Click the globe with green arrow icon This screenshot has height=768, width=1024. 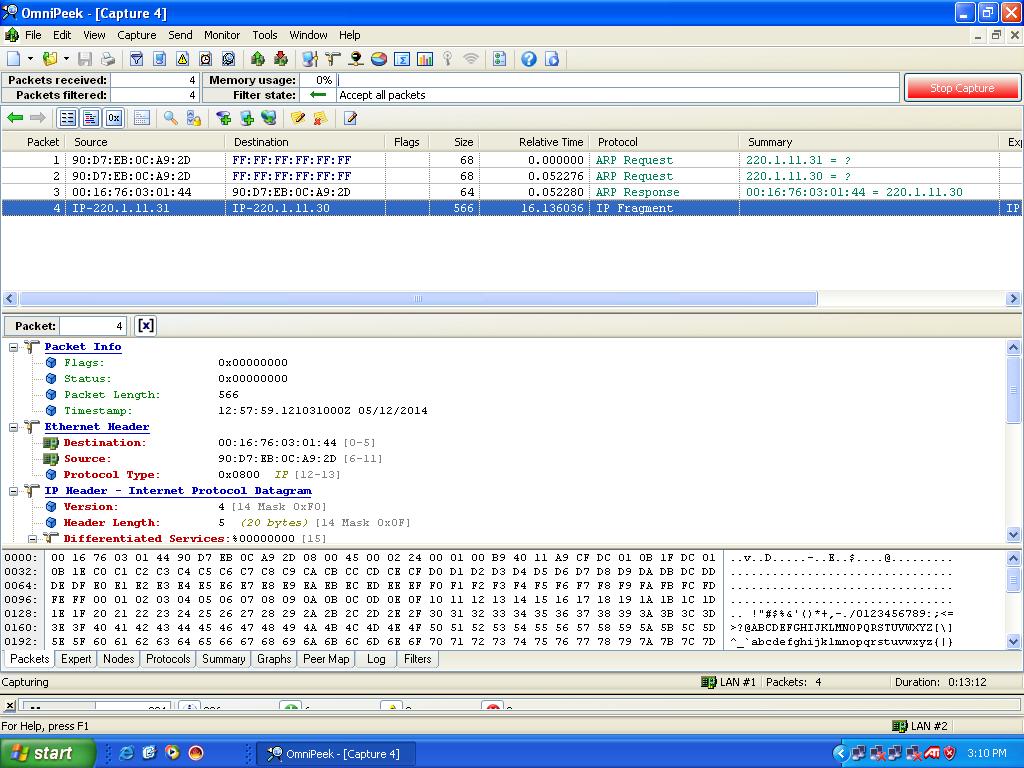click(268, 118)
